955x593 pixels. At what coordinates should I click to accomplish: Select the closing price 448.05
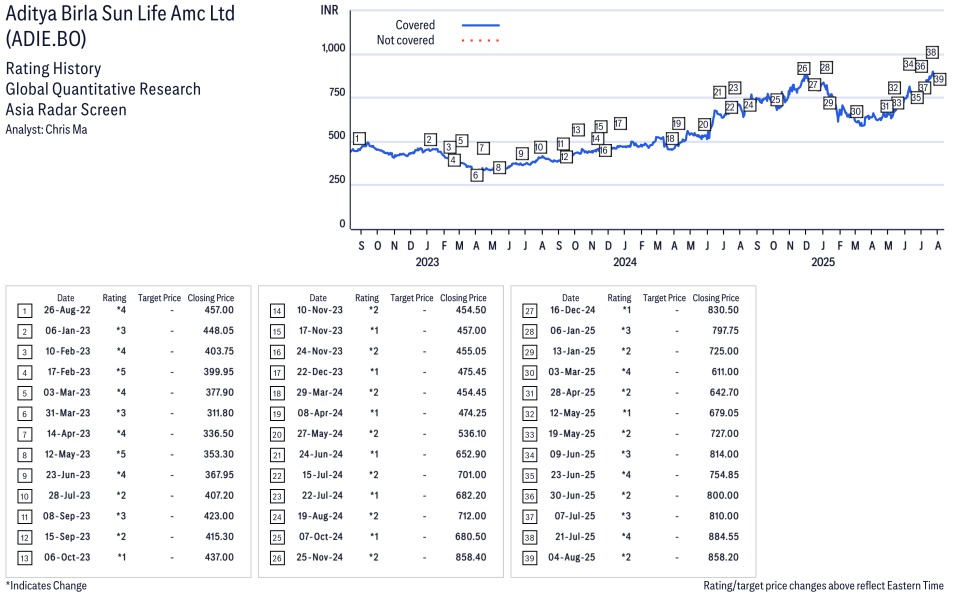coord(218,331)
